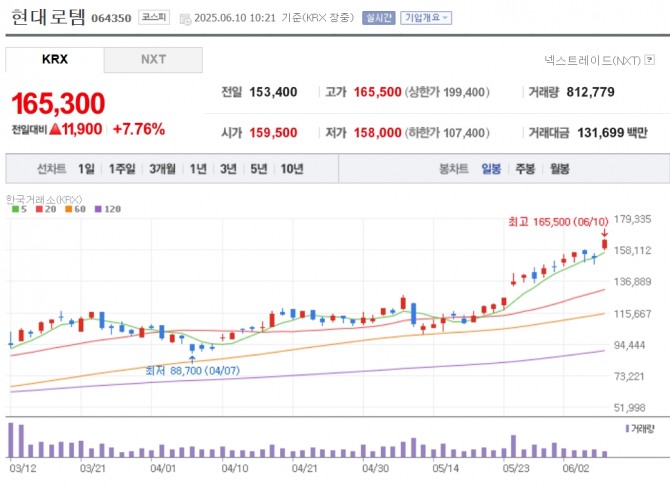Screen dimensions: 670x492
Task: Click the 한국거래소(KRX) chart label
Action: coord(44,199)
